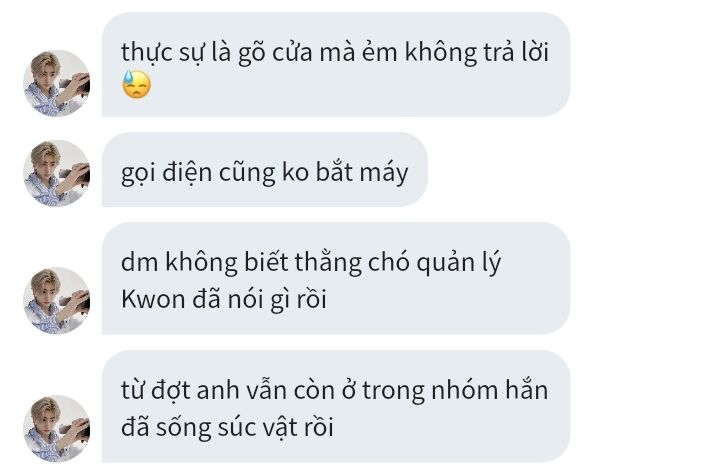This screenshot has width=720, height=472.
Task: Select the 'gọi điện cũng ko bắt máy' bubble
Action: [x=264, y=169]
